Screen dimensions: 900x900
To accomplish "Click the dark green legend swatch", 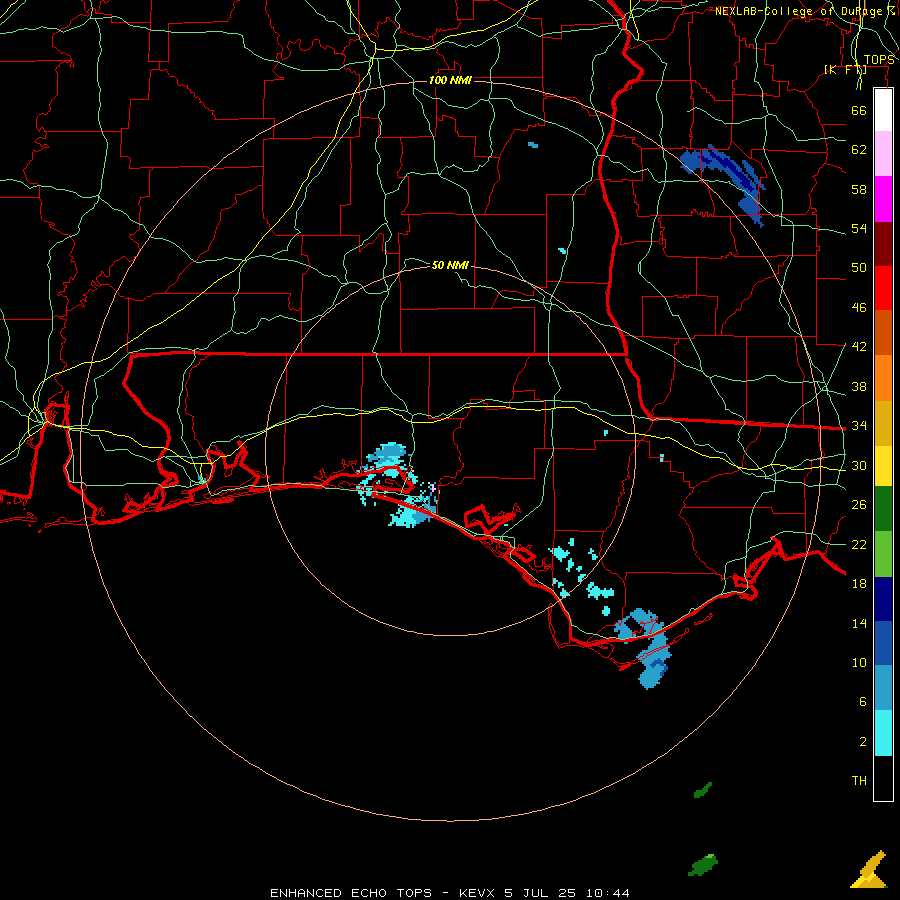I will tap(883, 509).
